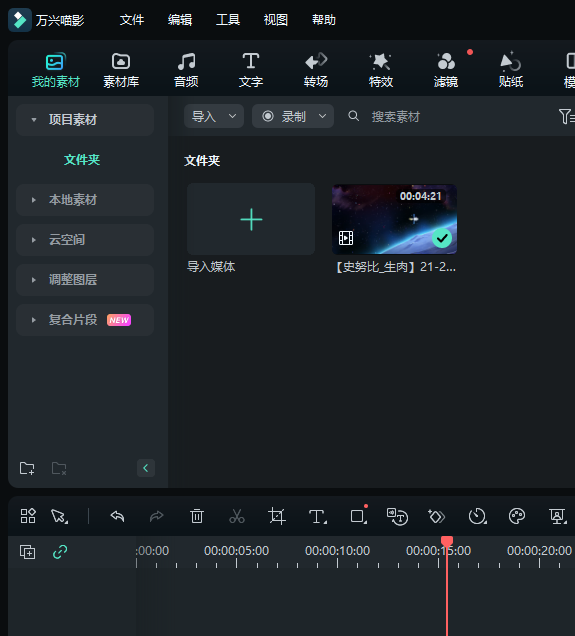Open the timeline layout grid icon

point(28,516)
